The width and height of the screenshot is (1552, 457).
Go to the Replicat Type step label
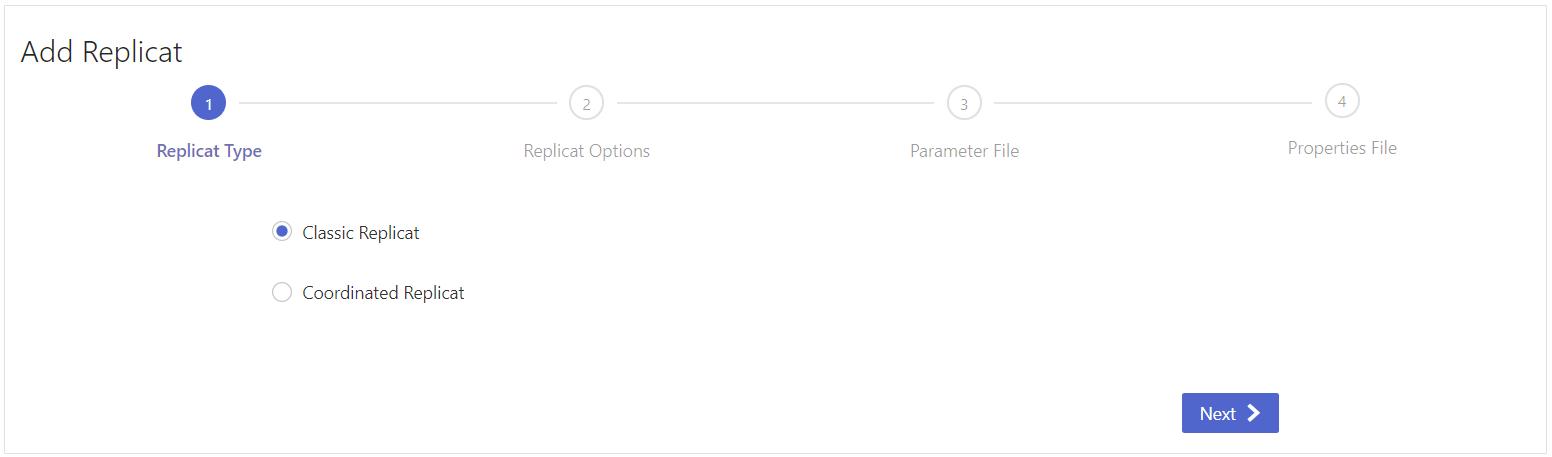click(x=209, y=151)
